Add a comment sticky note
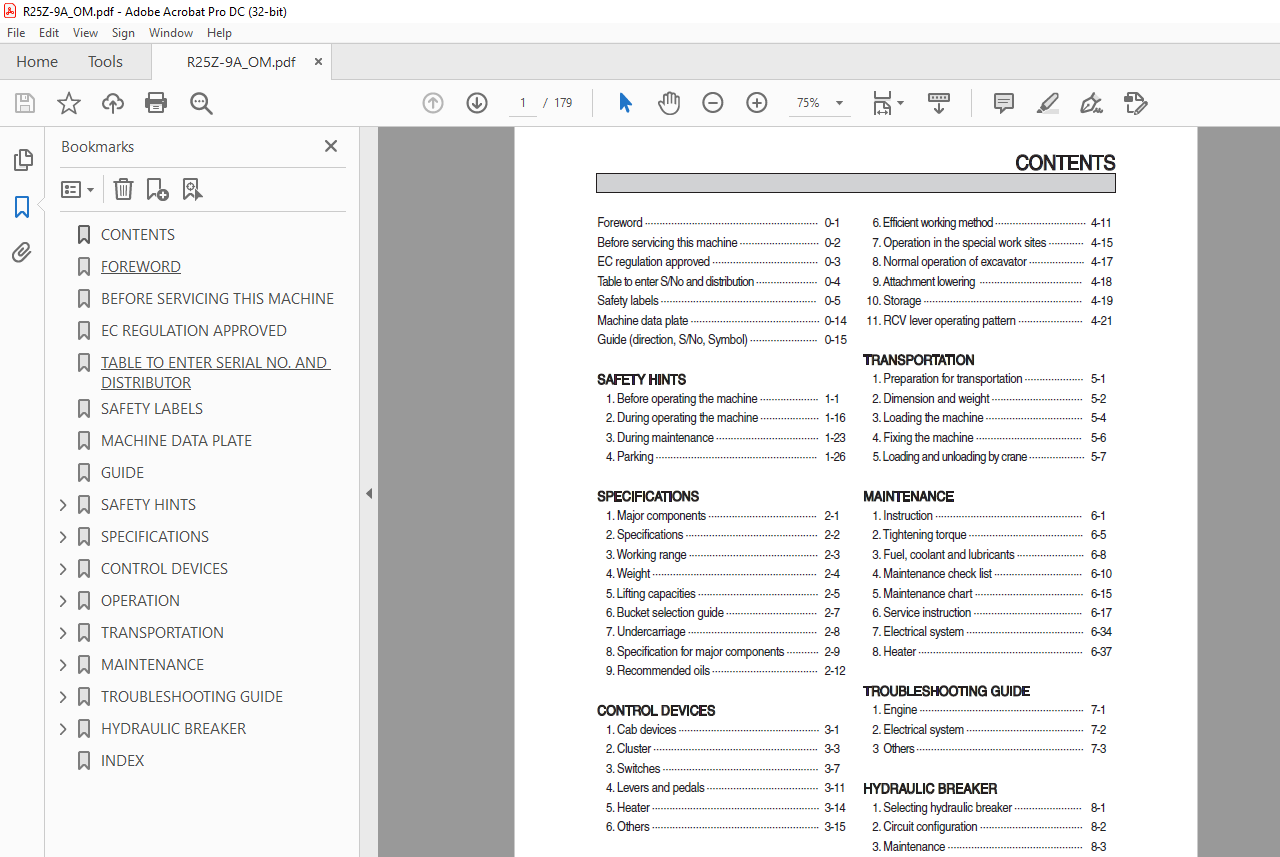 click(1004, 103)
